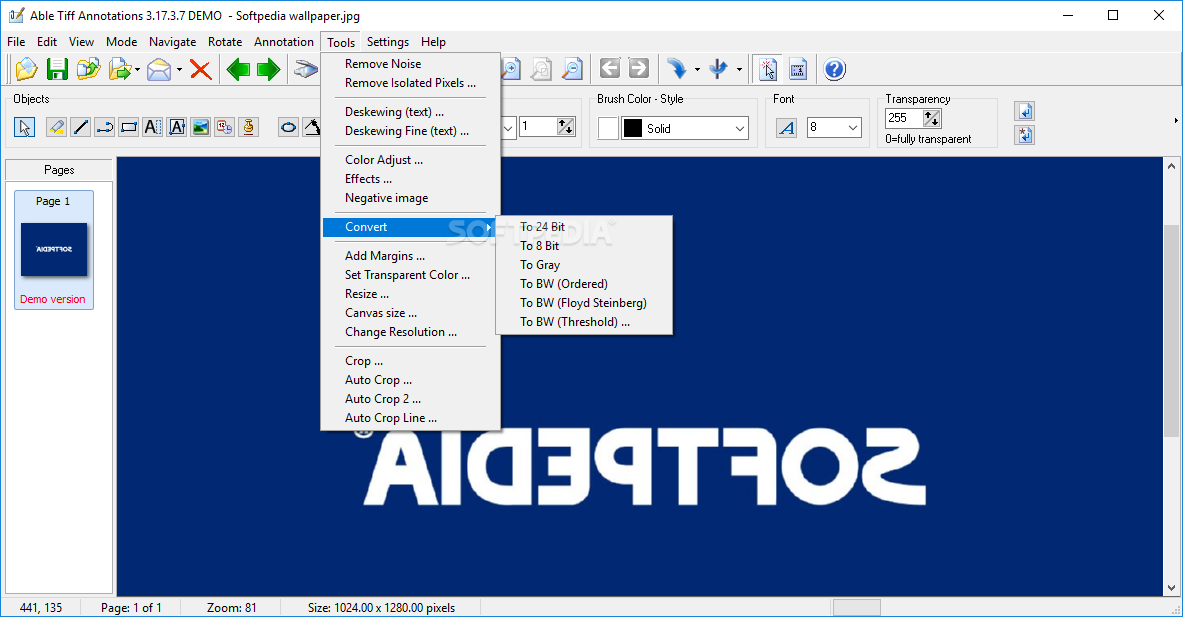Click the blue Help question mark icon
The height and width of the screenshot is (617, 1183).
[x=834, y=69]
